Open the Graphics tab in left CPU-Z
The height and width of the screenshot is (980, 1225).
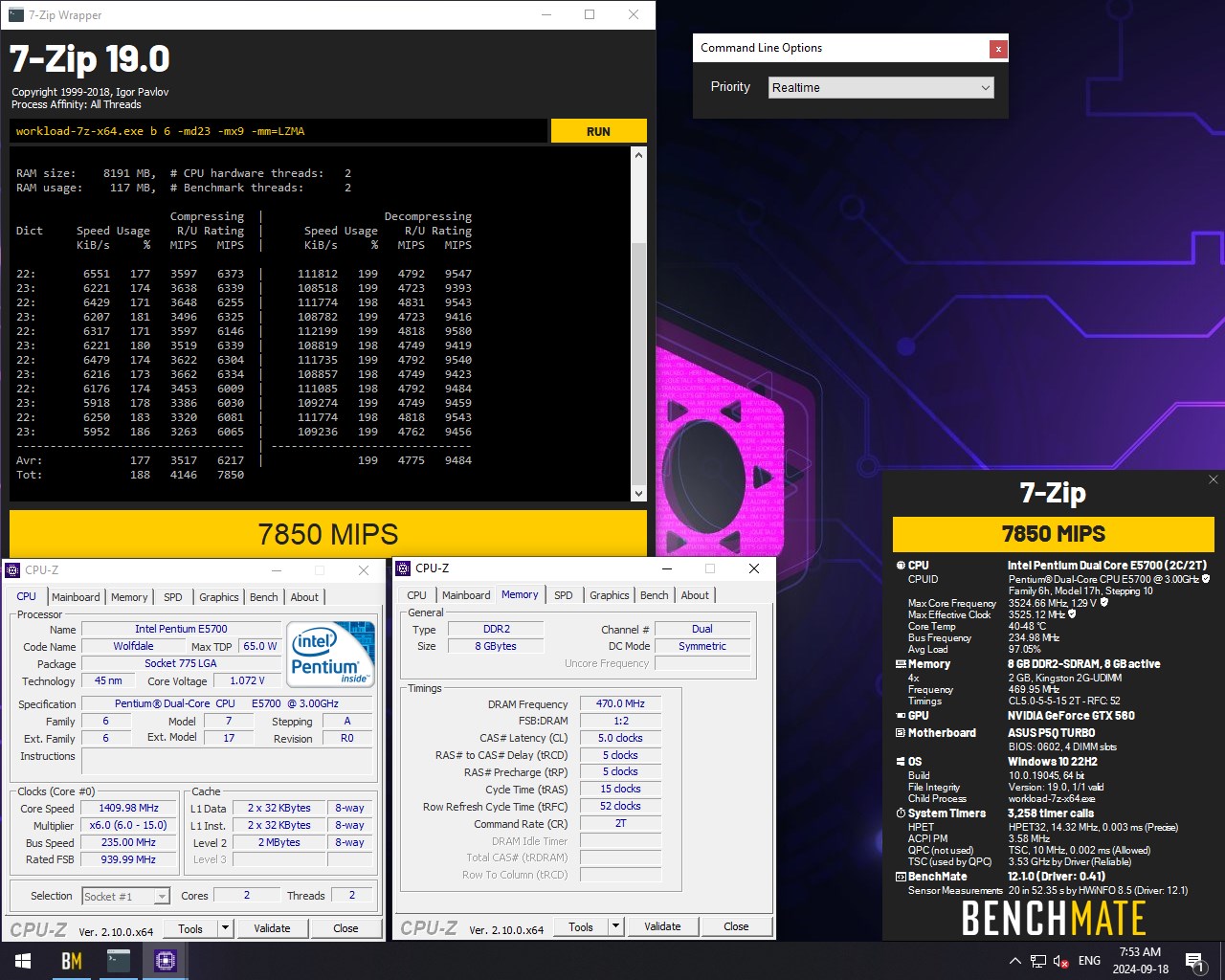pos(219,596)
